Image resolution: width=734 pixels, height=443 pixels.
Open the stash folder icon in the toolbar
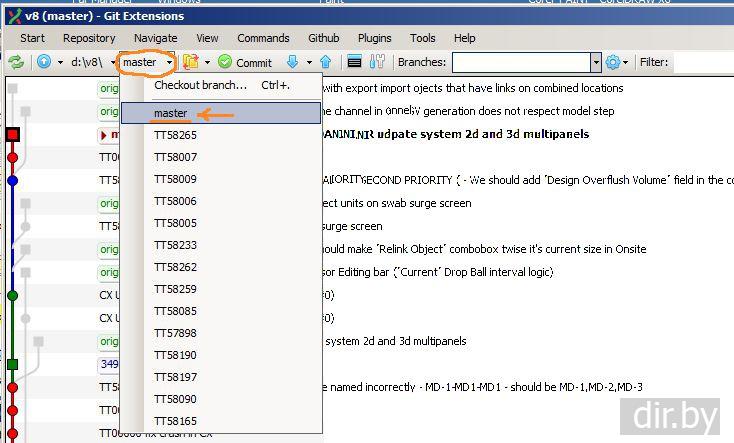click(x=190, y=62)
